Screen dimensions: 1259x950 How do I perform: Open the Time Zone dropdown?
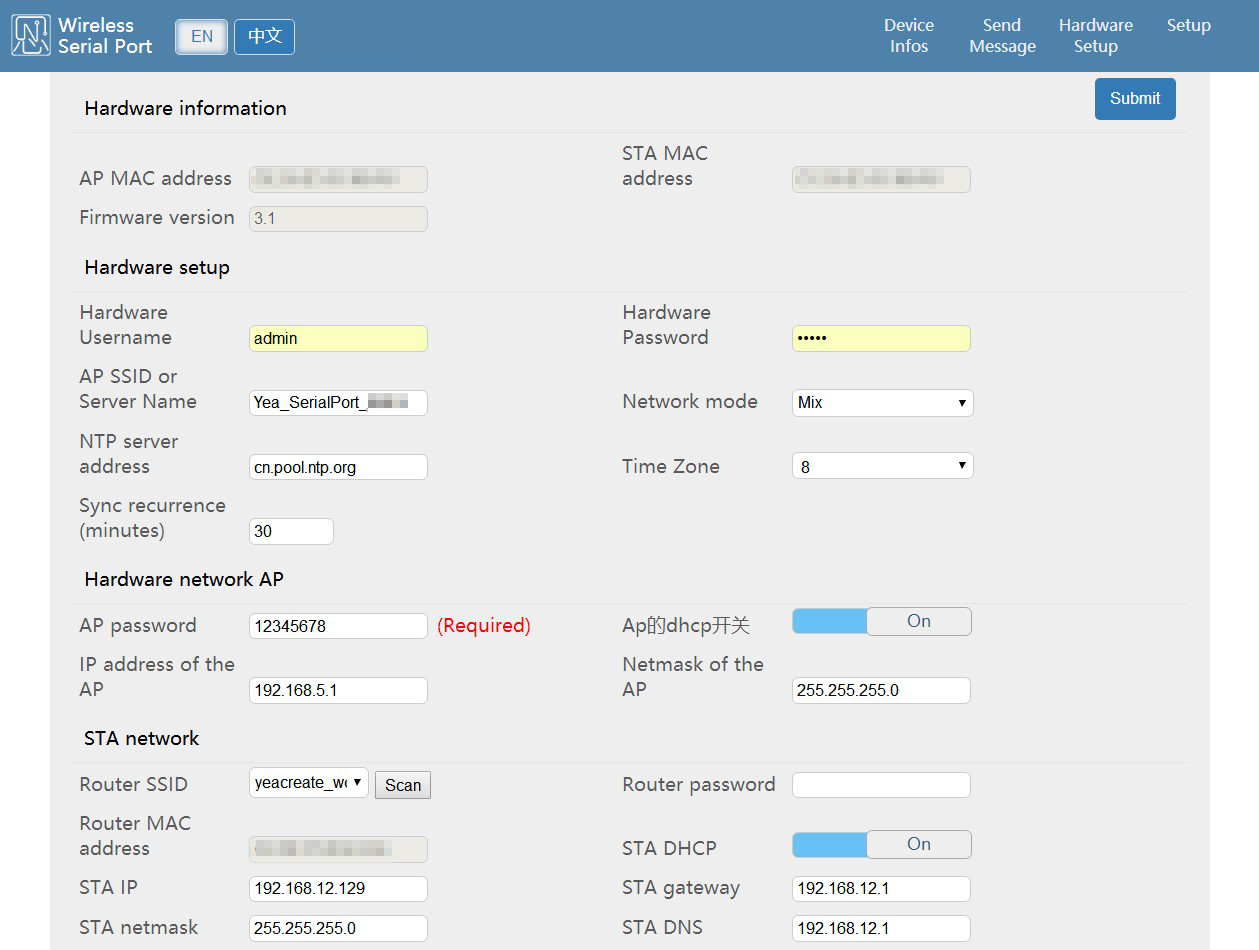882,467
